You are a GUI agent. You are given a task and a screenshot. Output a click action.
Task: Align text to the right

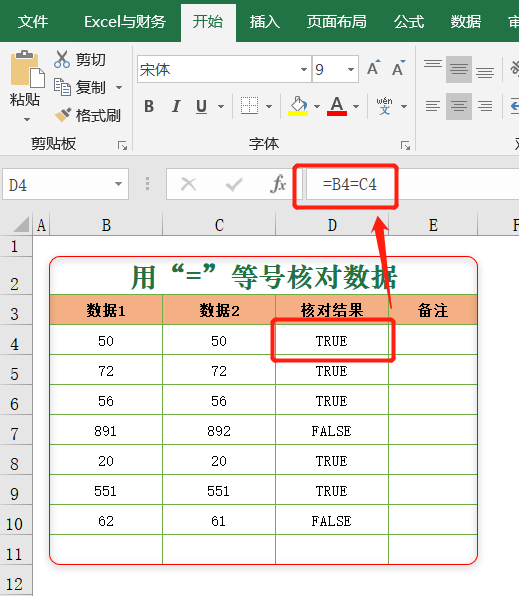(485, 106)
